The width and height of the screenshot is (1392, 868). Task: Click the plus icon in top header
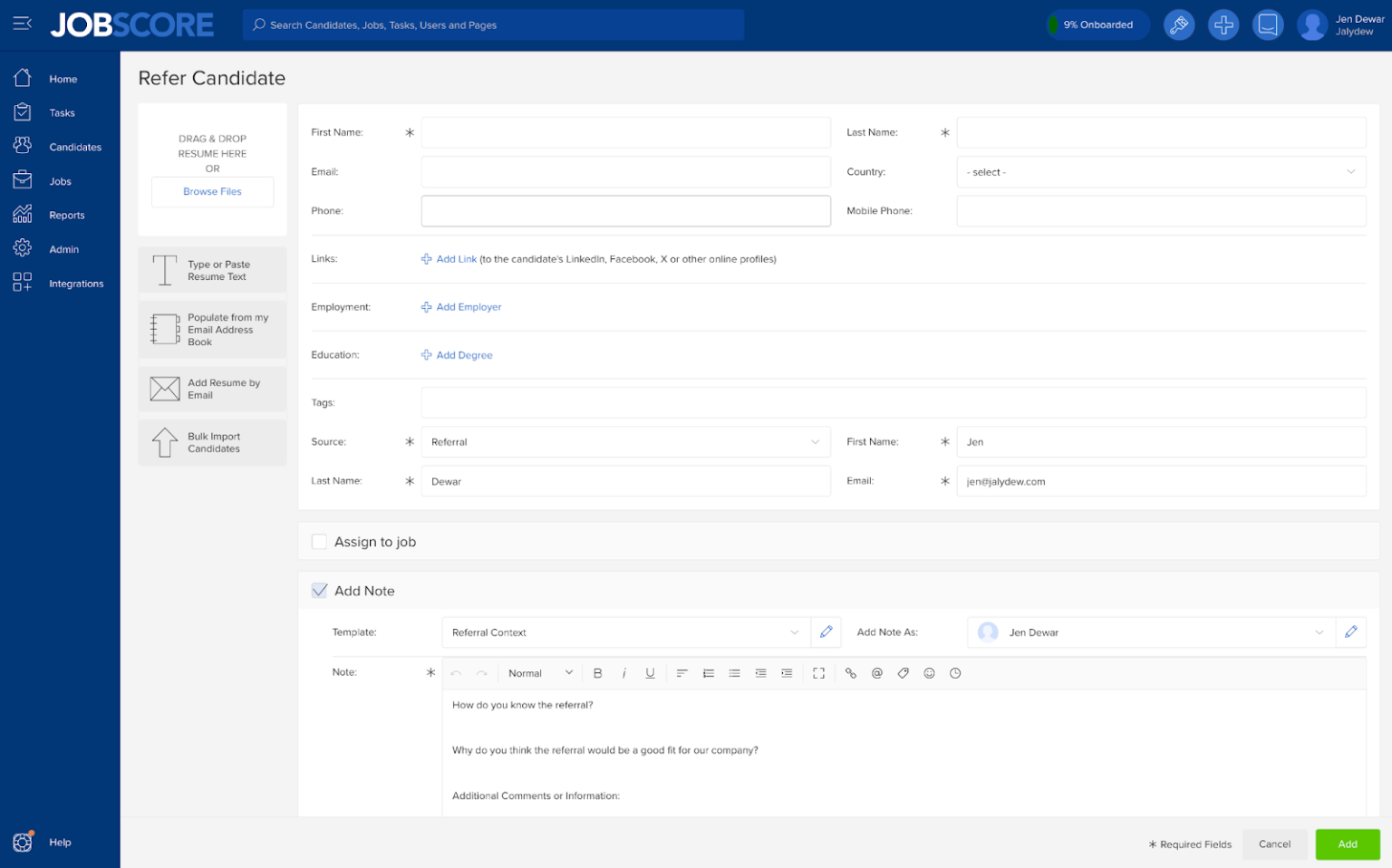[1223, 25]
